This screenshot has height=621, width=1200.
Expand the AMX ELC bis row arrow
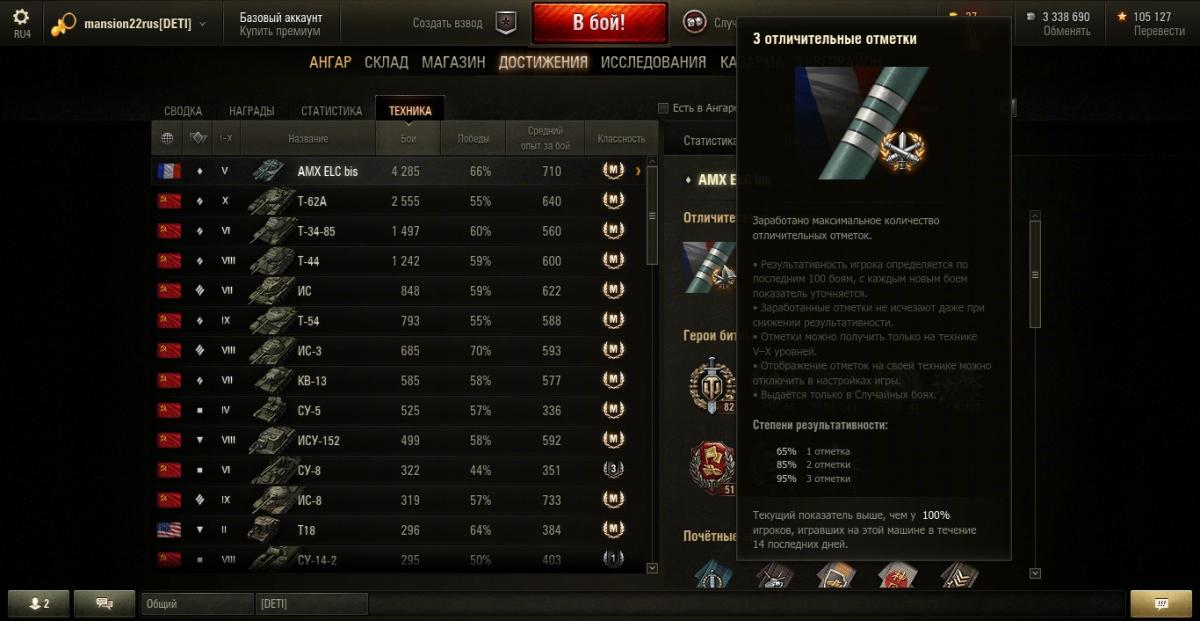pos(638,171)
